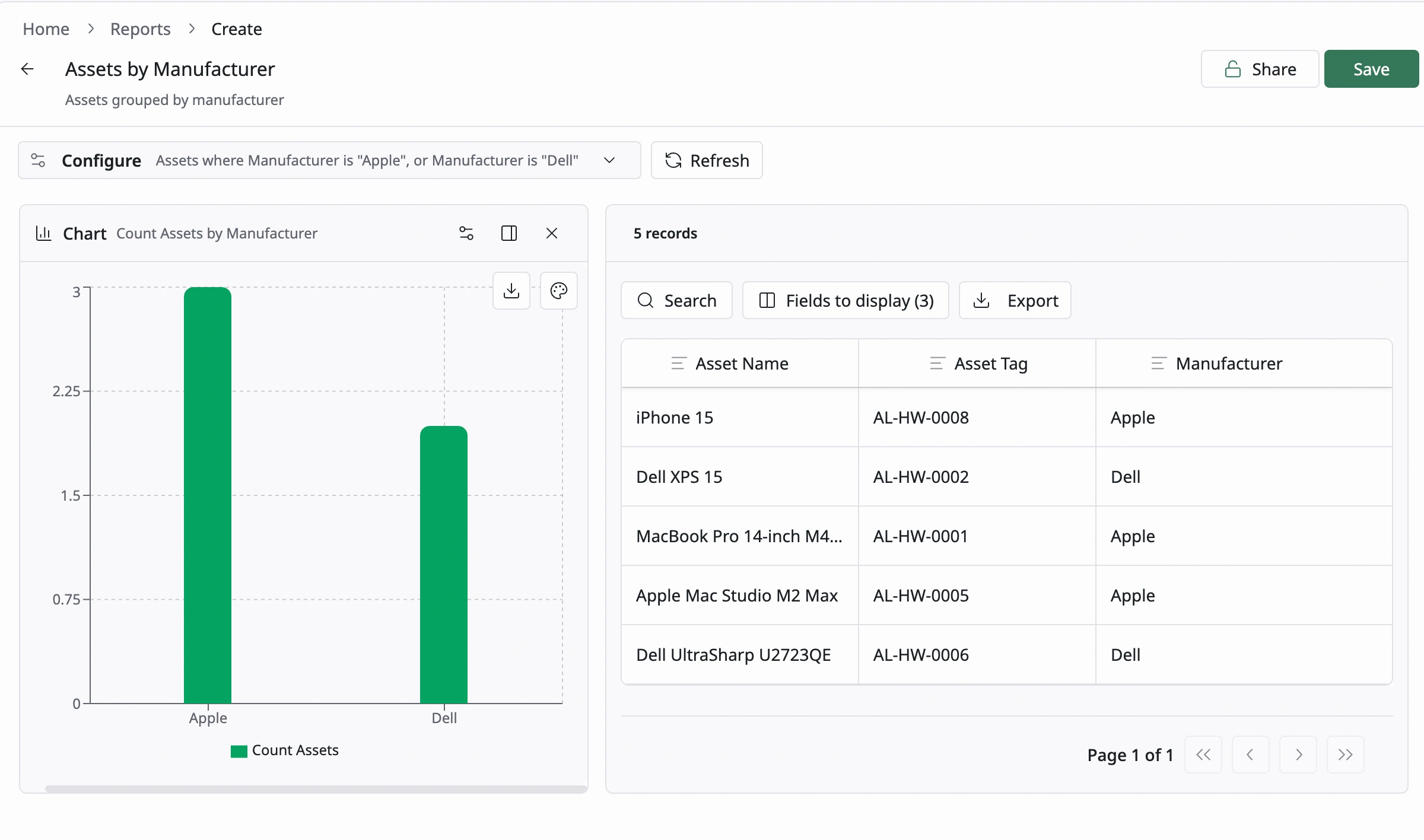This screenshot has width=1424, height=840.
Task: Toggle Count Assets legend item
Action: [285, 750]
